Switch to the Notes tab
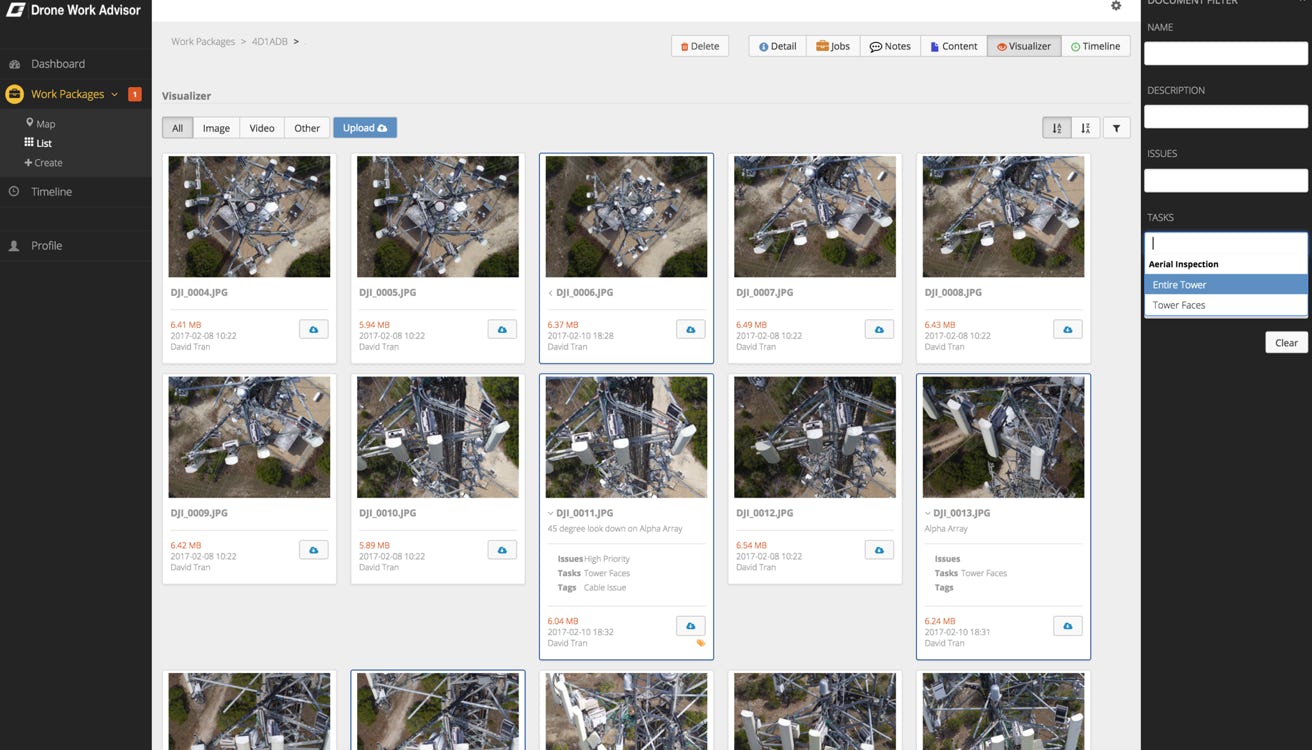1312x750 pixels. click(890, 46)
